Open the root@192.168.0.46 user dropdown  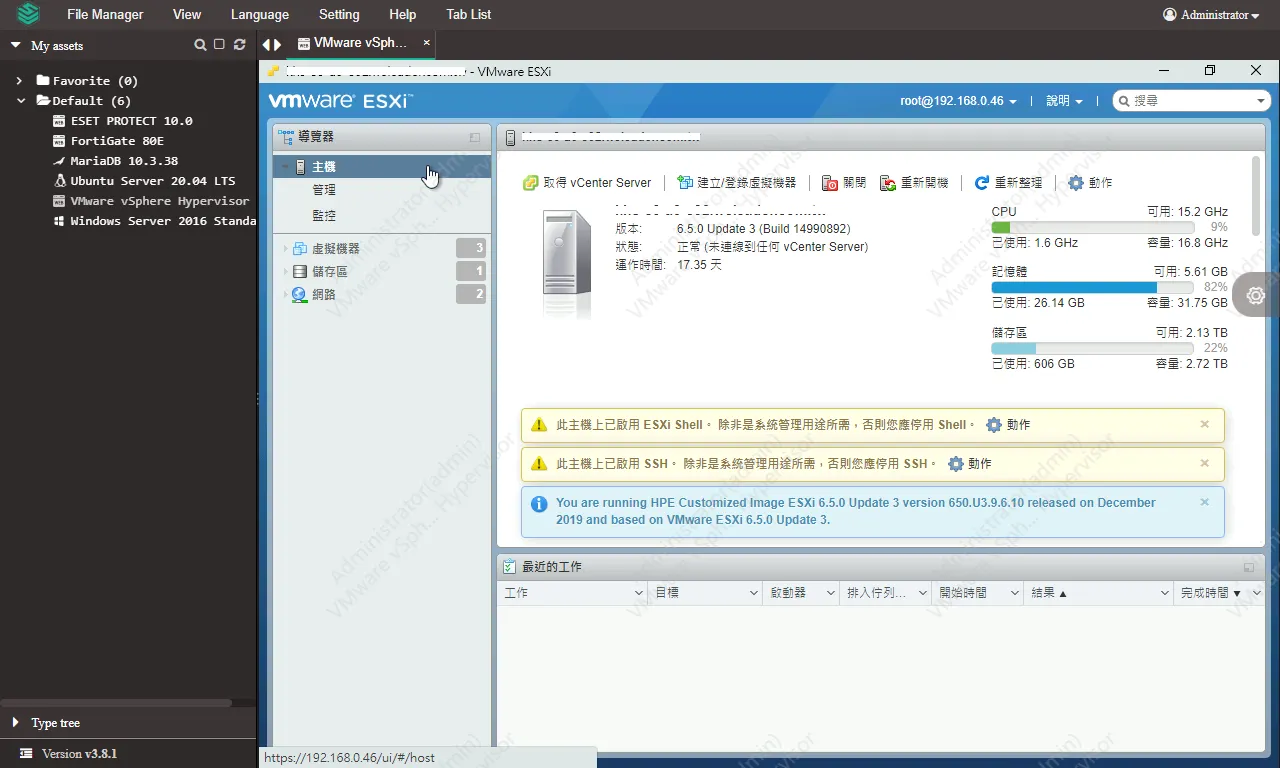click(958, 101)
